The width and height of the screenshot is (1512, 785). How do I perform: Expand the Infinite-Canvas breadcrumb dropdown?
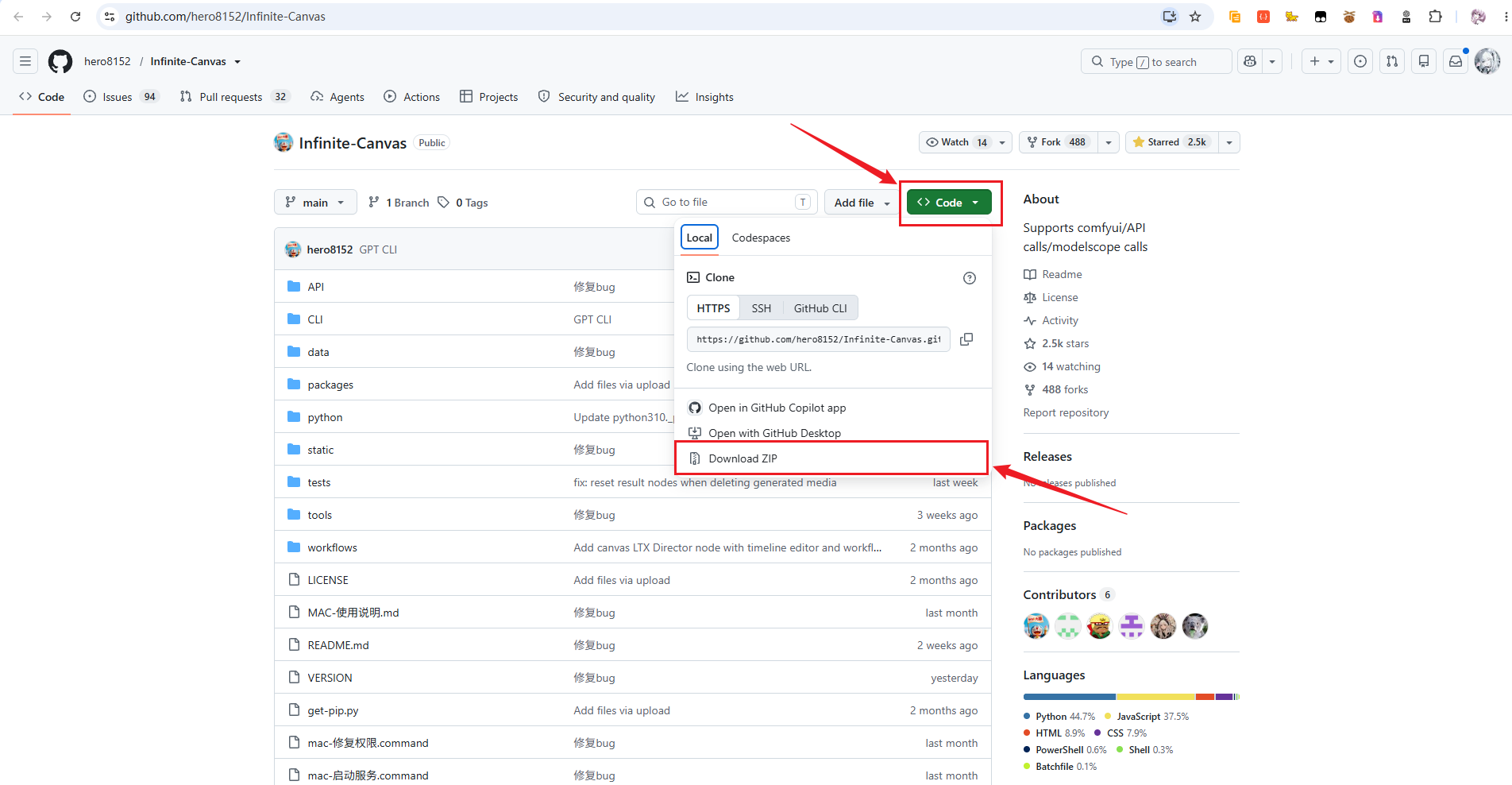click(237, 62)
